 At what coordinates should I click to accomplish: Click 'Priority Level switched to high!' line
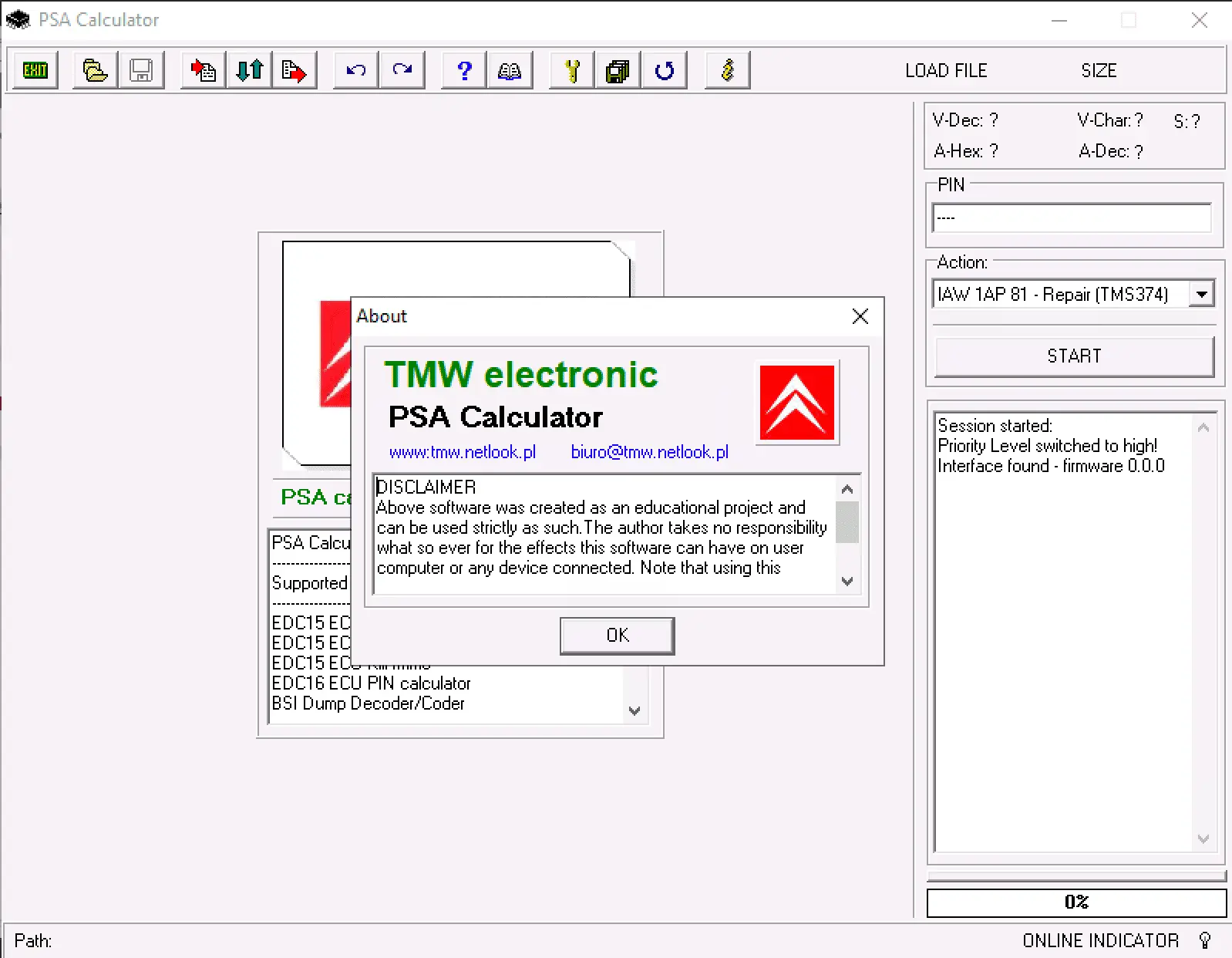point(1048,446)
